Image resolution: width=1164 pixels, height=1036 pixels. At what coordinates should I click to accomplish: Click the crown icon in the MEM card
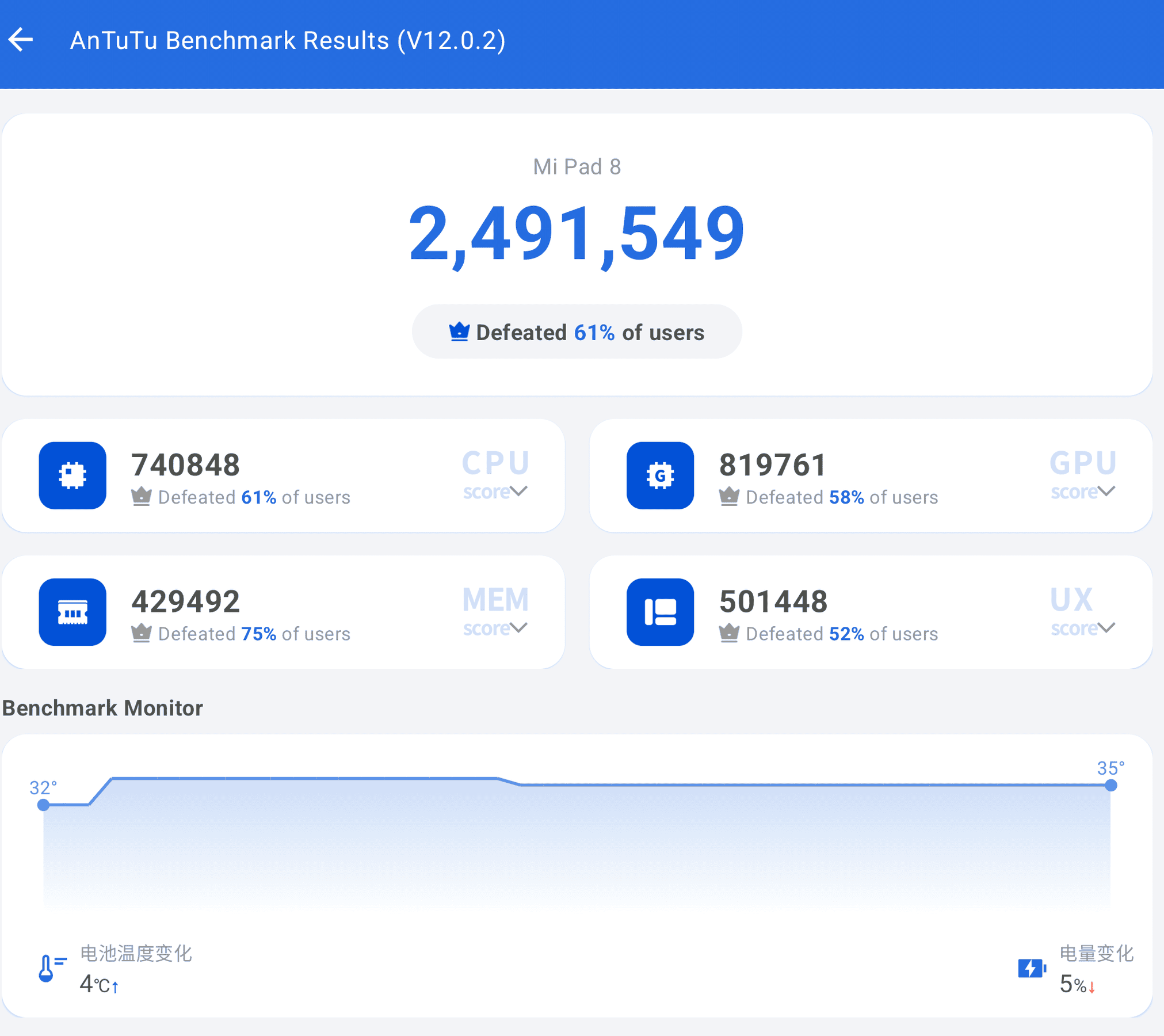point(142,633)
